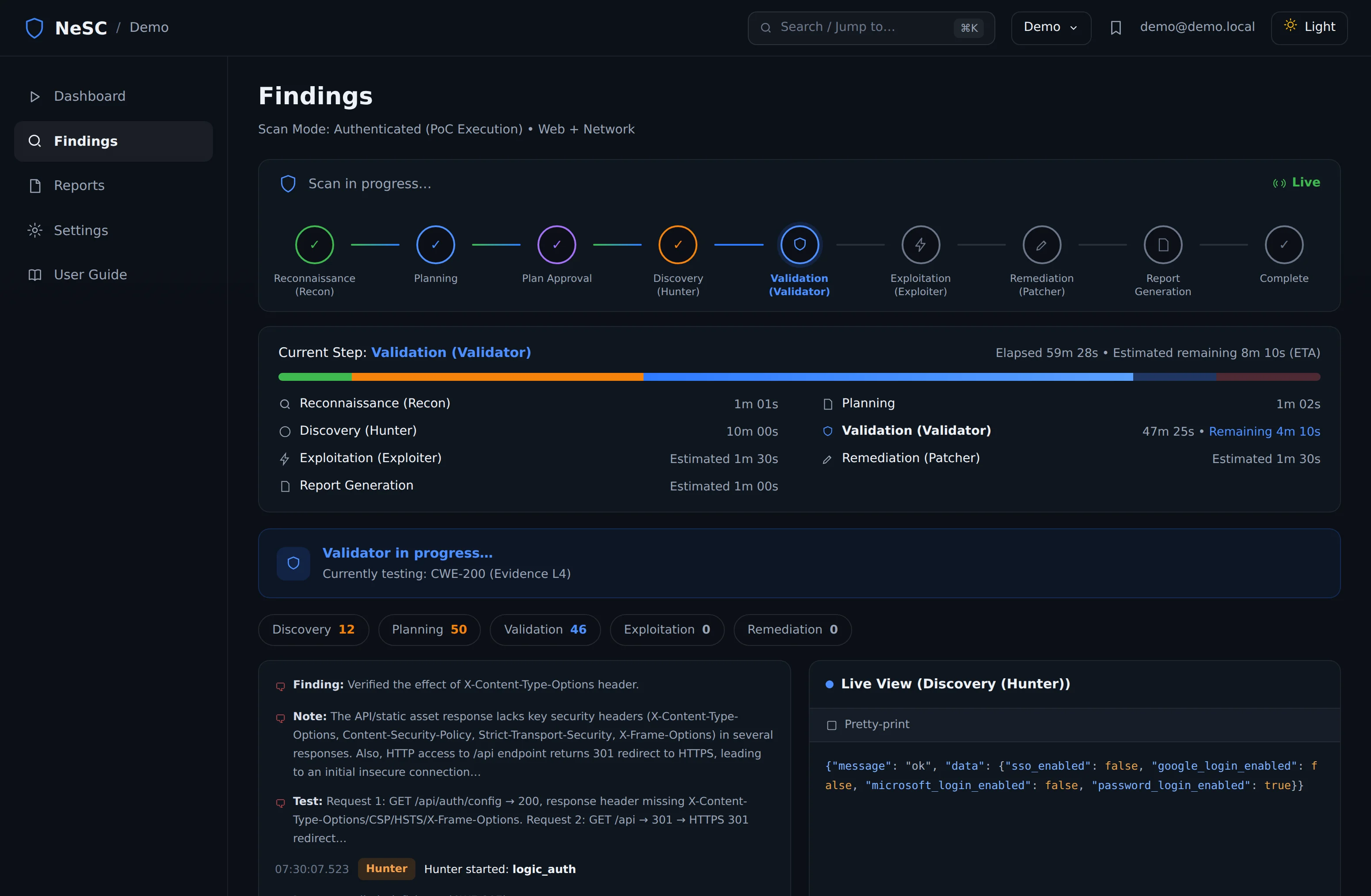Switch to Light theme
This screenshot has width=1371, height=896.
pos(1310,28)
